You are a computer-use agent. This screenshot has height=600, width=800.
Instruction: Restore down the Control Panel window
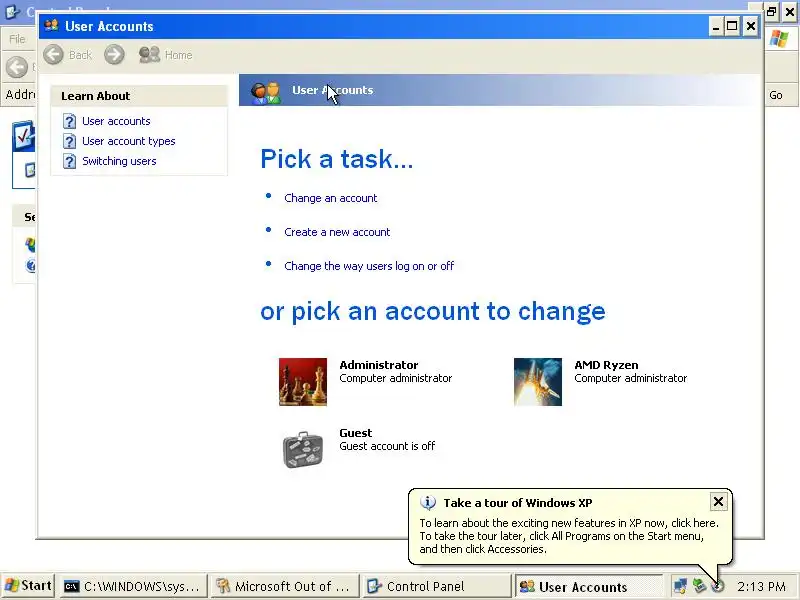772,11
